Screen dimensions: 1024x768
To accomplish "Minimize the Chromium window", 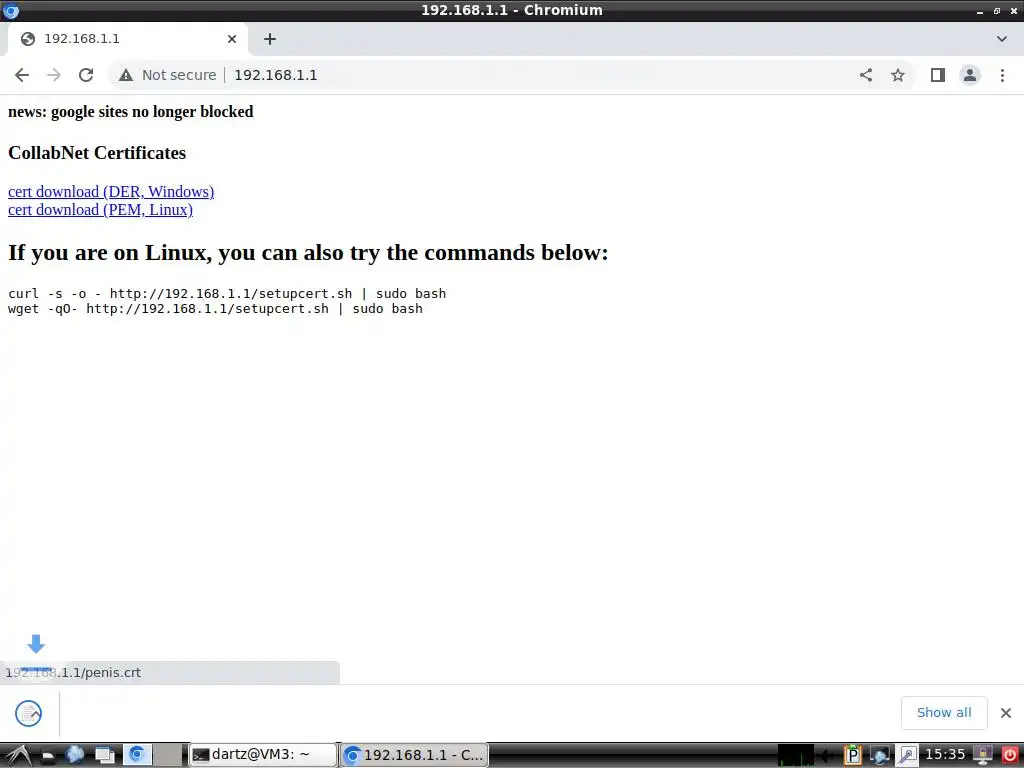I will (980, 11).
